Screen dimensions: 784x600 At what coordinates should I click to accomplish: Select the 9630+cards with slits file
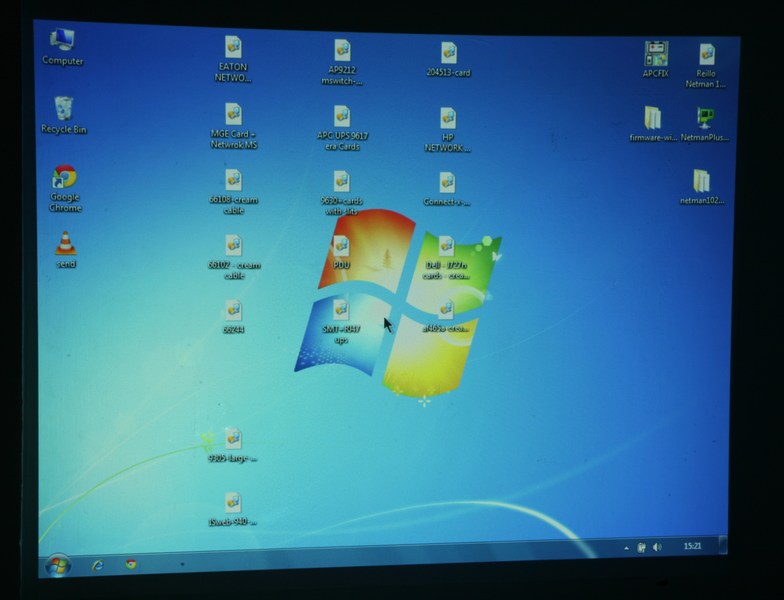tap(342, 193)
